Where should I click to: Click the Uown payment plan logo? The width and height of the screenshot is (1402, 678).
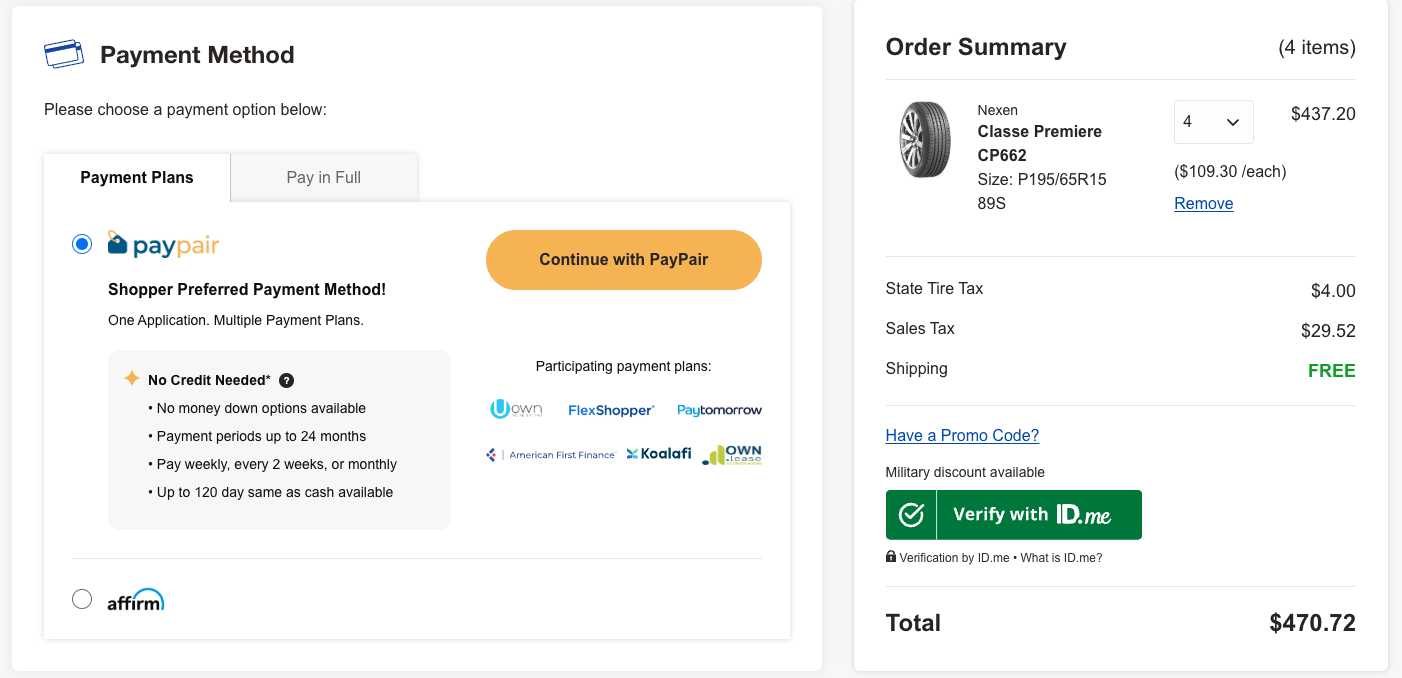(514, 410)
